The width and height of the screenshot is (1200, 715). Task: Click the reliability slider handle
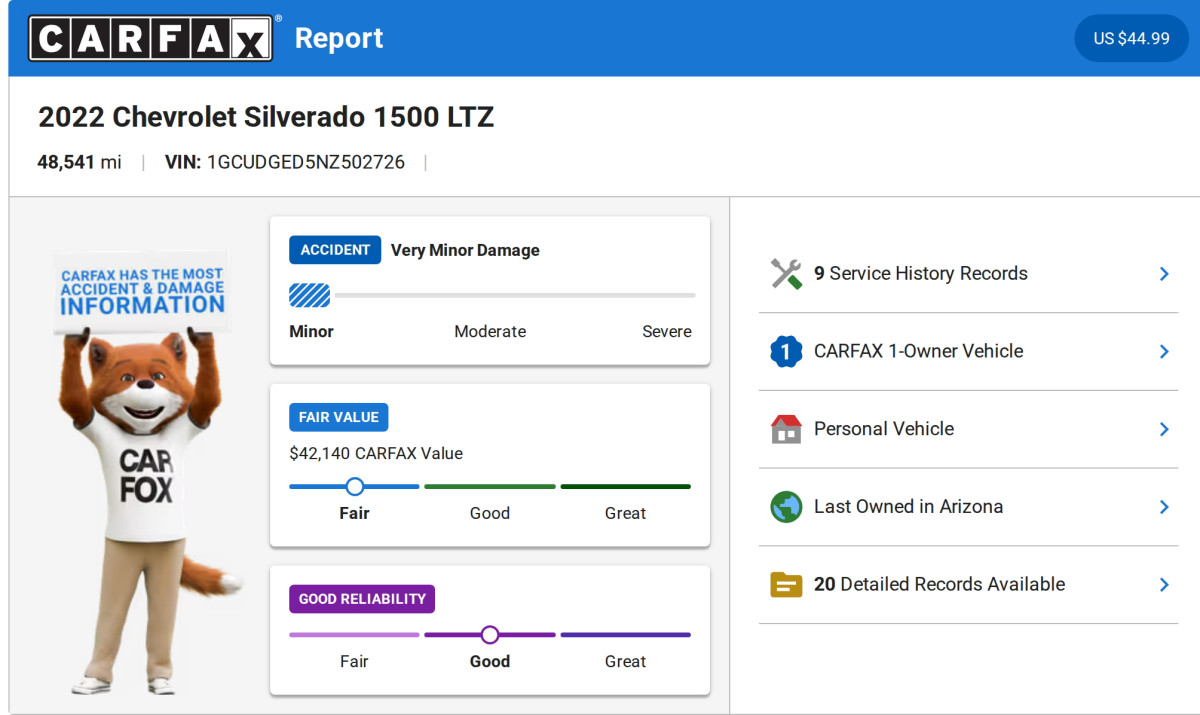pyautogui.click(x=489, y=634)
